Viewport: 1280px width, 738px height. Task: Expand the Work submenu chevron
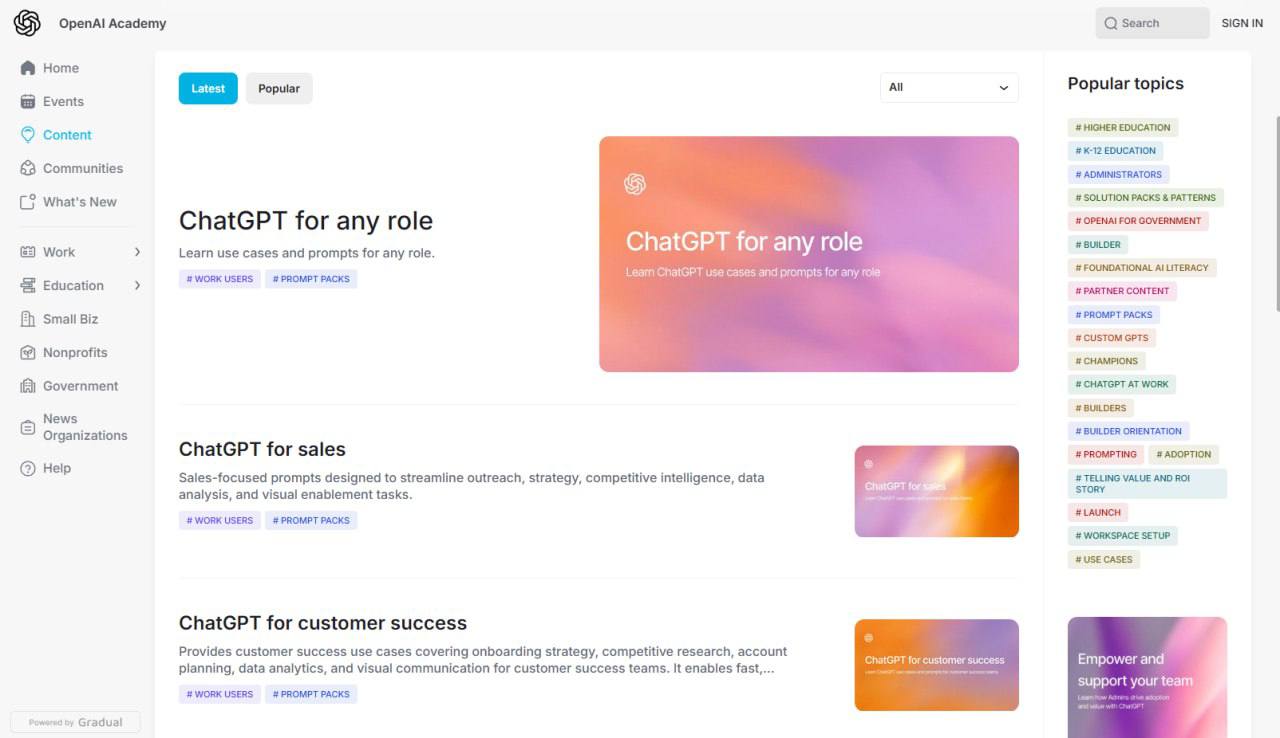[137, 252]
